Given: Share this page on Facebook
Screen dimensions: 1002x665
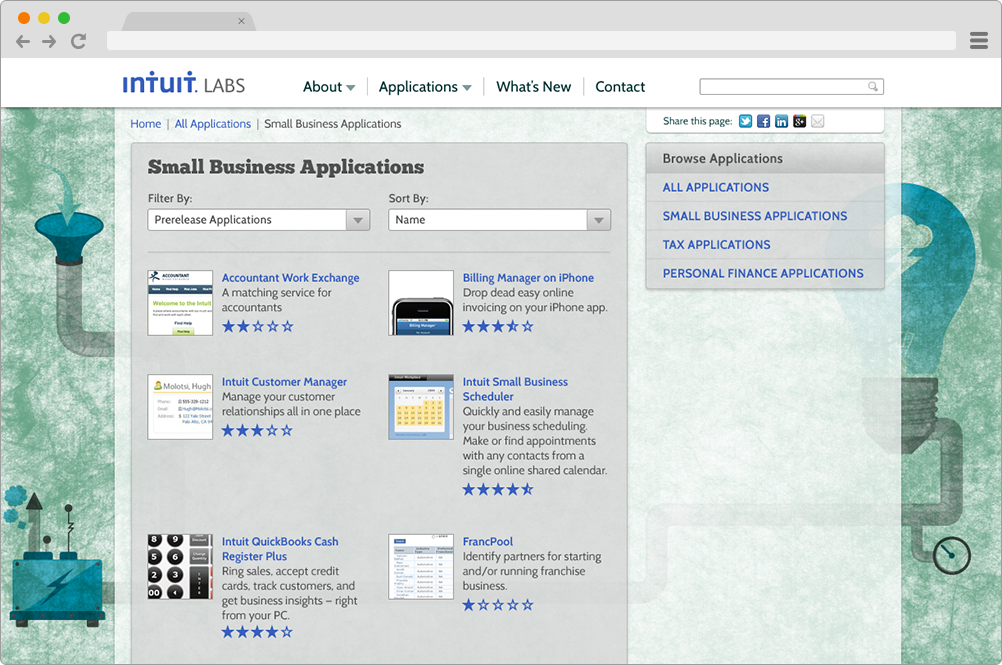Looking at the screenshot, I should point(764,121).
